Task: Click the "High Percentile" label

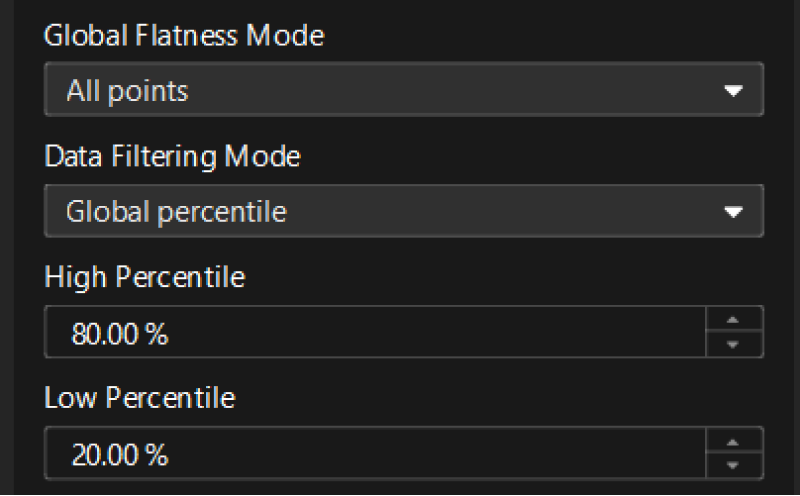Action: point(144,277)
